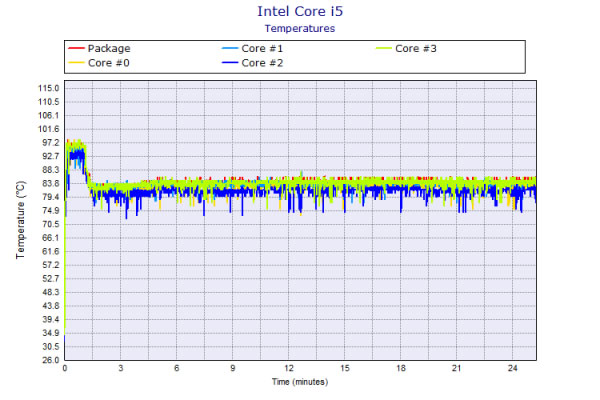The height and width of the screenshot is (400, 600).
Task: Click the 39.4 y-axis value
Action: click(x=51, y=319)
